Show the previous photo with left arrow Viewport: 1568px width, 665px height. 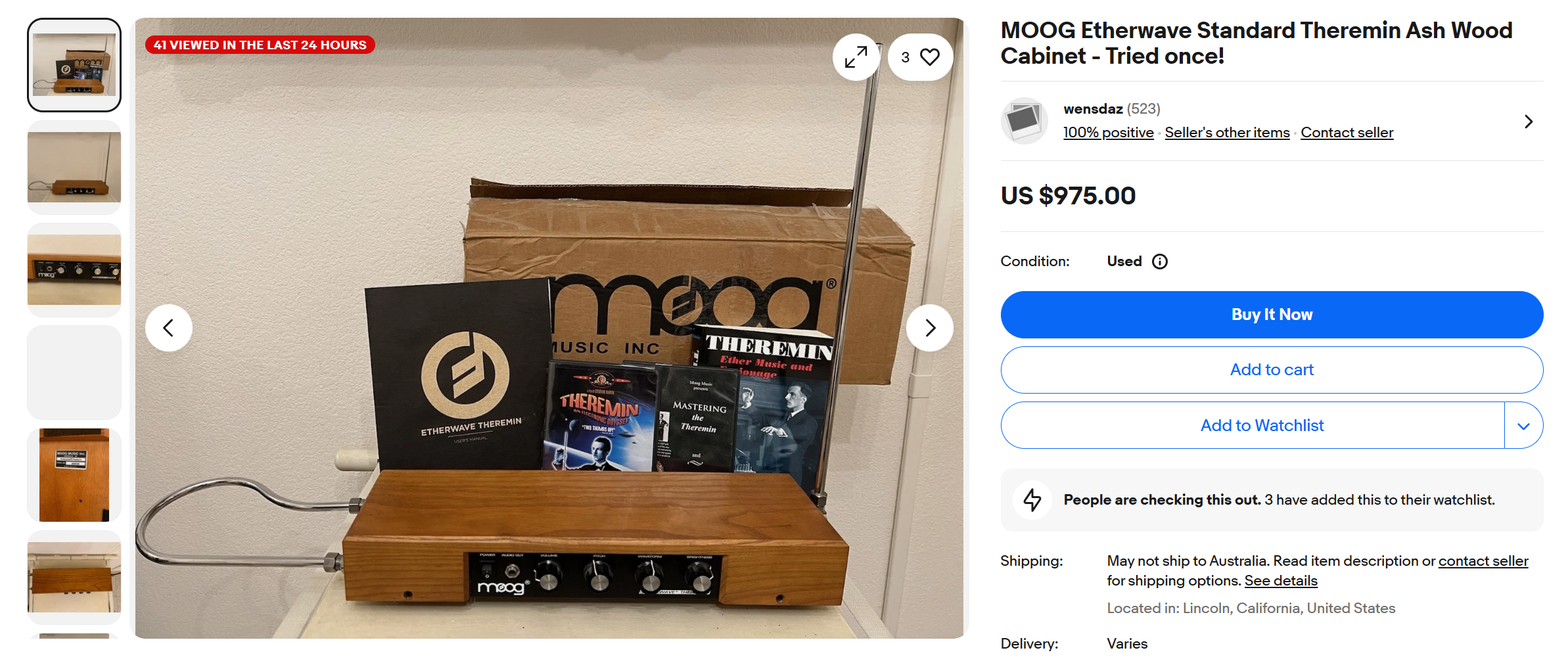(x=169, y=328)
